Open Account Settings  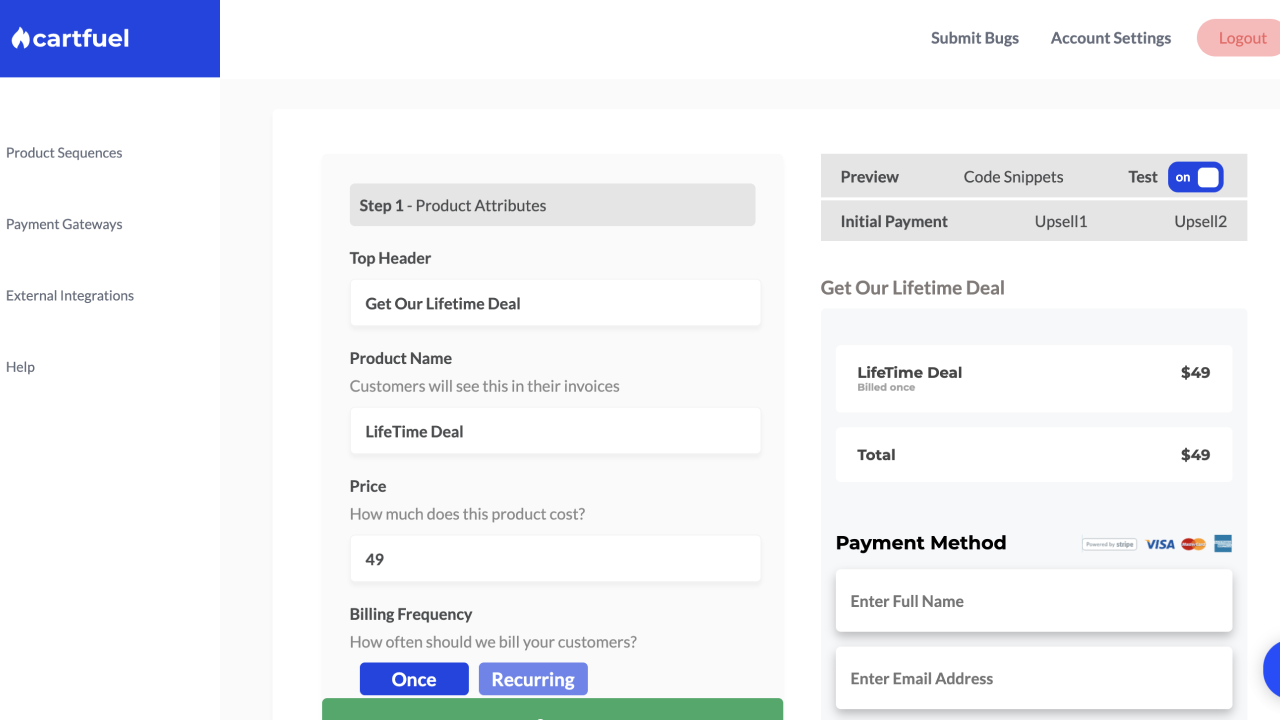1110,38
